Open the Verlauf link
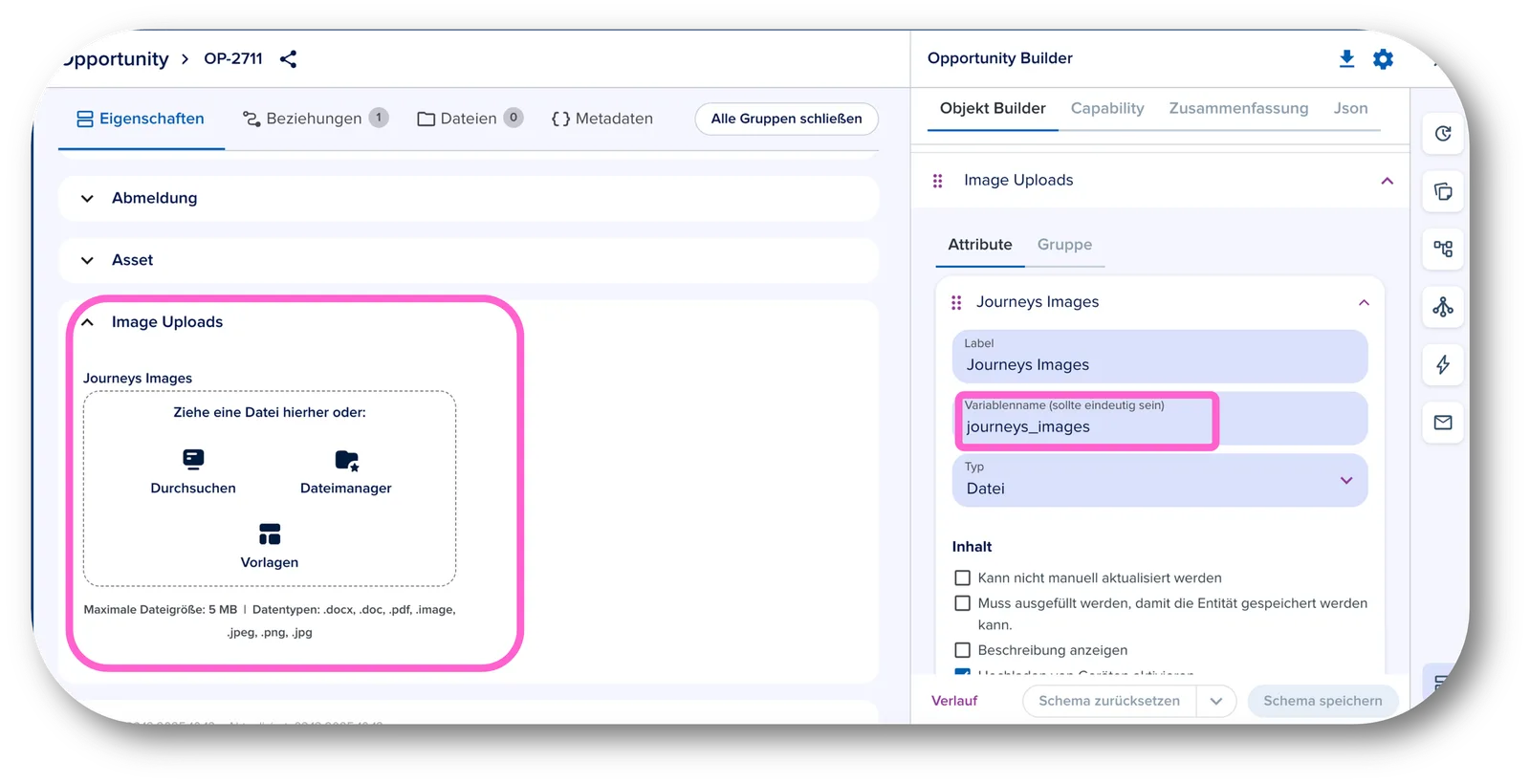The width and height of the screenshot is (1530, 784). point(954,701)
